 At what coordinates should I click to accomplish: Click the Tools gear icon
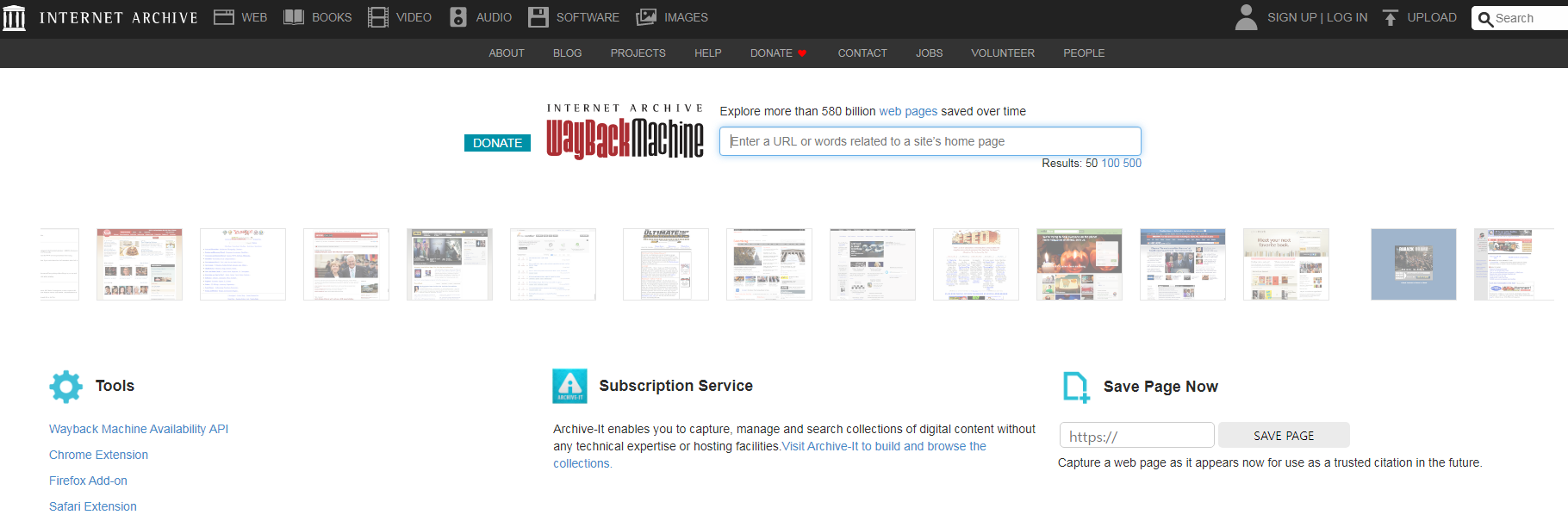(x=66, y=388)
